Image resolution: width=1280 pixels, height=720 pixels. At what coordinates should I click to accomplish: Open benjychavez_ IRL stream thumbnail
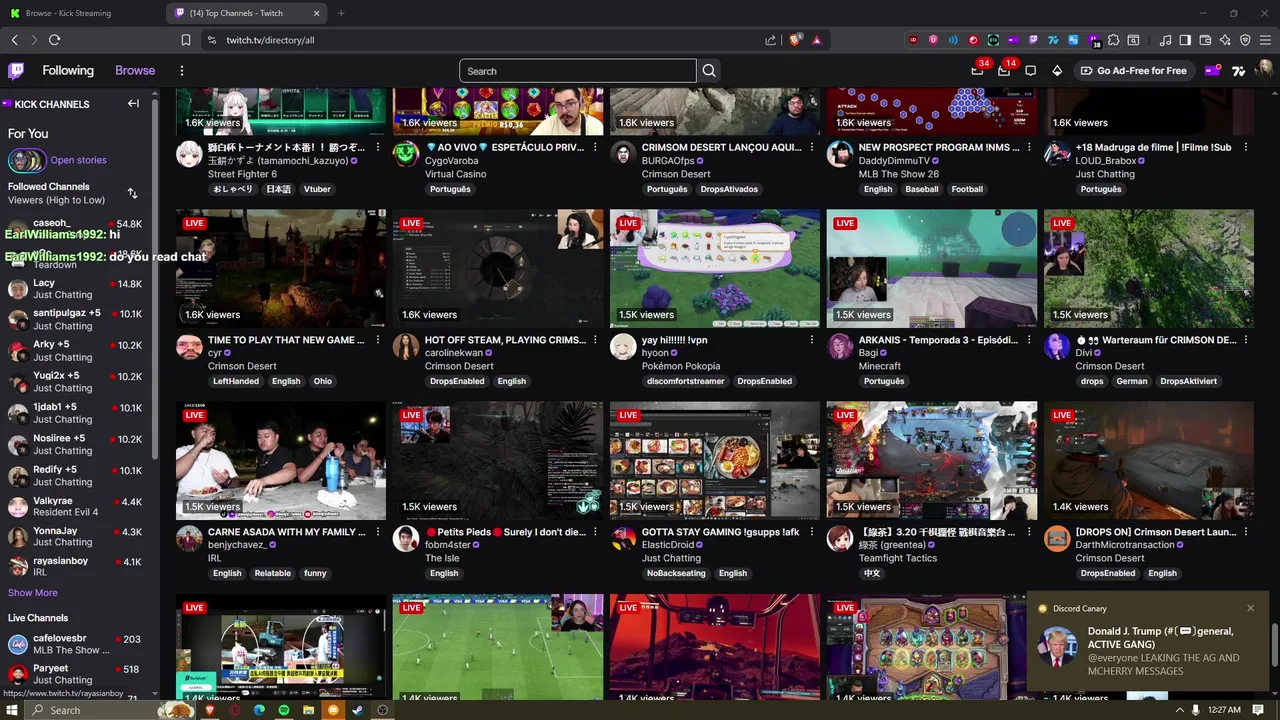point(281,461)
